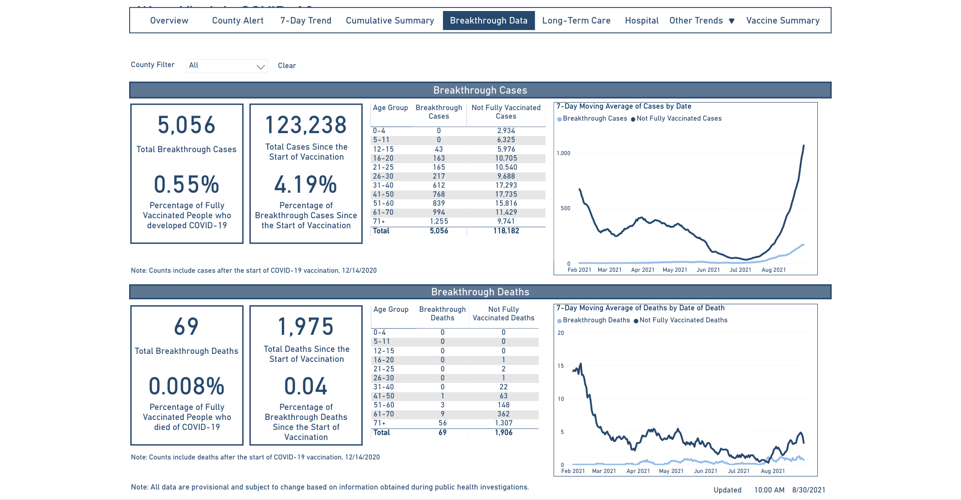Select the Breakthrough Data tab
Screen dimensions: 961x500
pyautogui.click(x=489, y=21)
